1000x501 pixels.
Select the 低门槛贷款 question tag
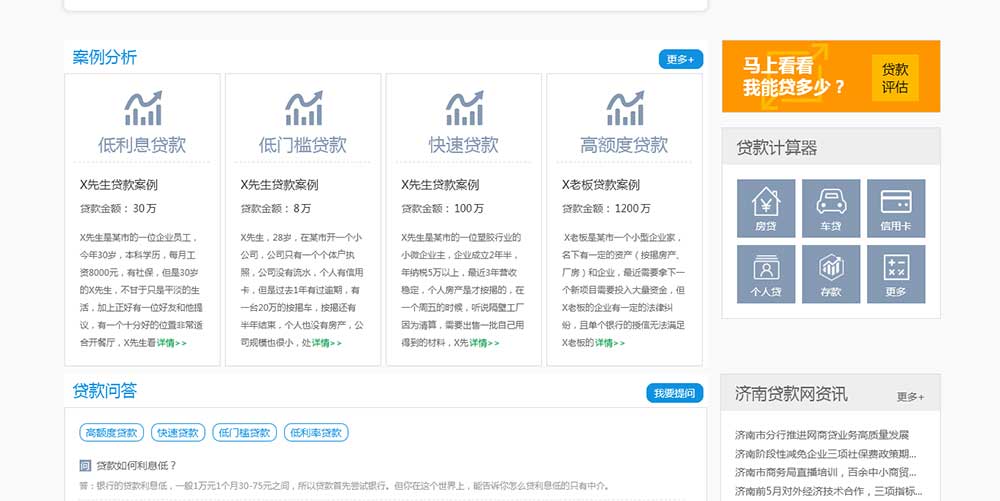(x=244, y=433)
